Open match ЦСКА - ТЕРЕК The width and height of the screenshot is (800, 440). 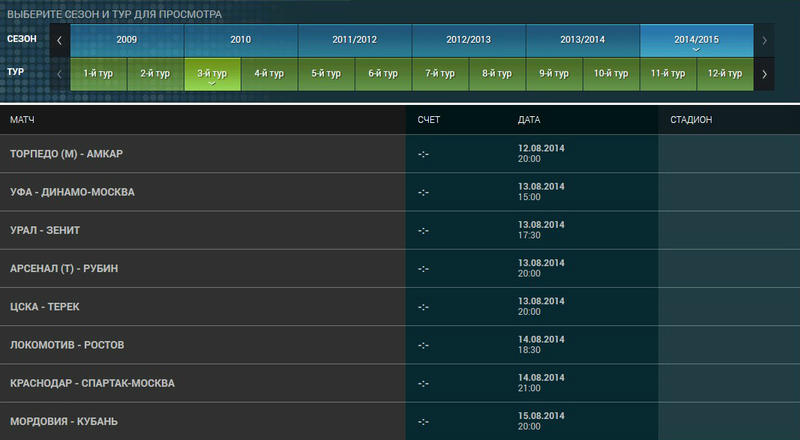pyautogui.click(x=45, y=307)
